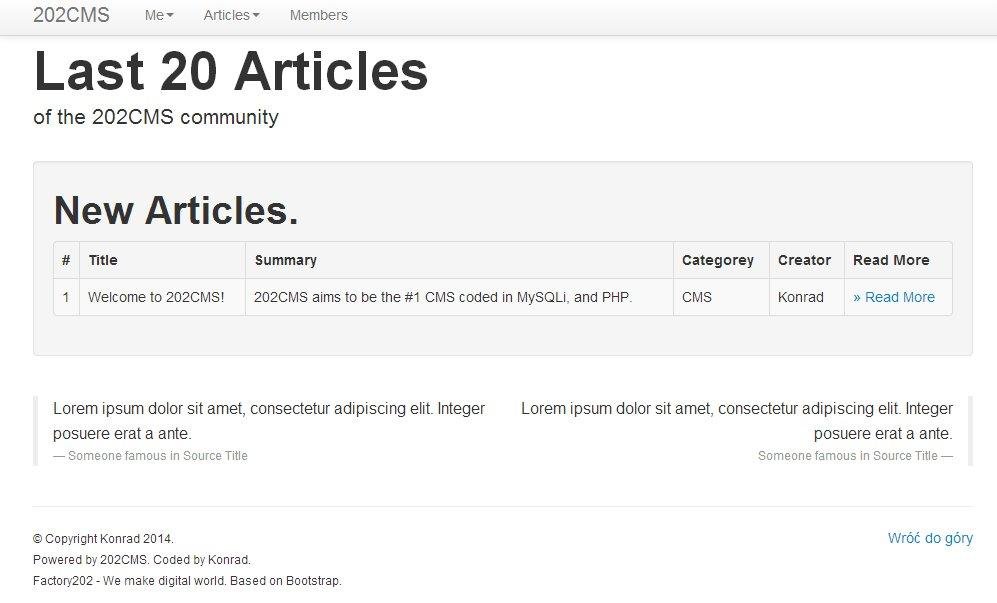Click the Creator column header
The width and height of the screenshot is (997, 603).
(x=804, y=260)
